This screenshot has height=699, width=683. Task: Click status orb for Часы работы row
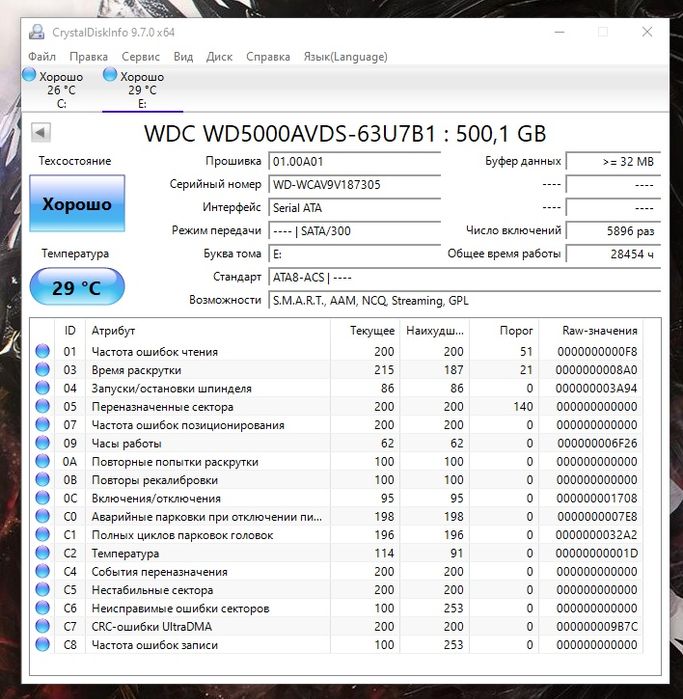(42, 443)
